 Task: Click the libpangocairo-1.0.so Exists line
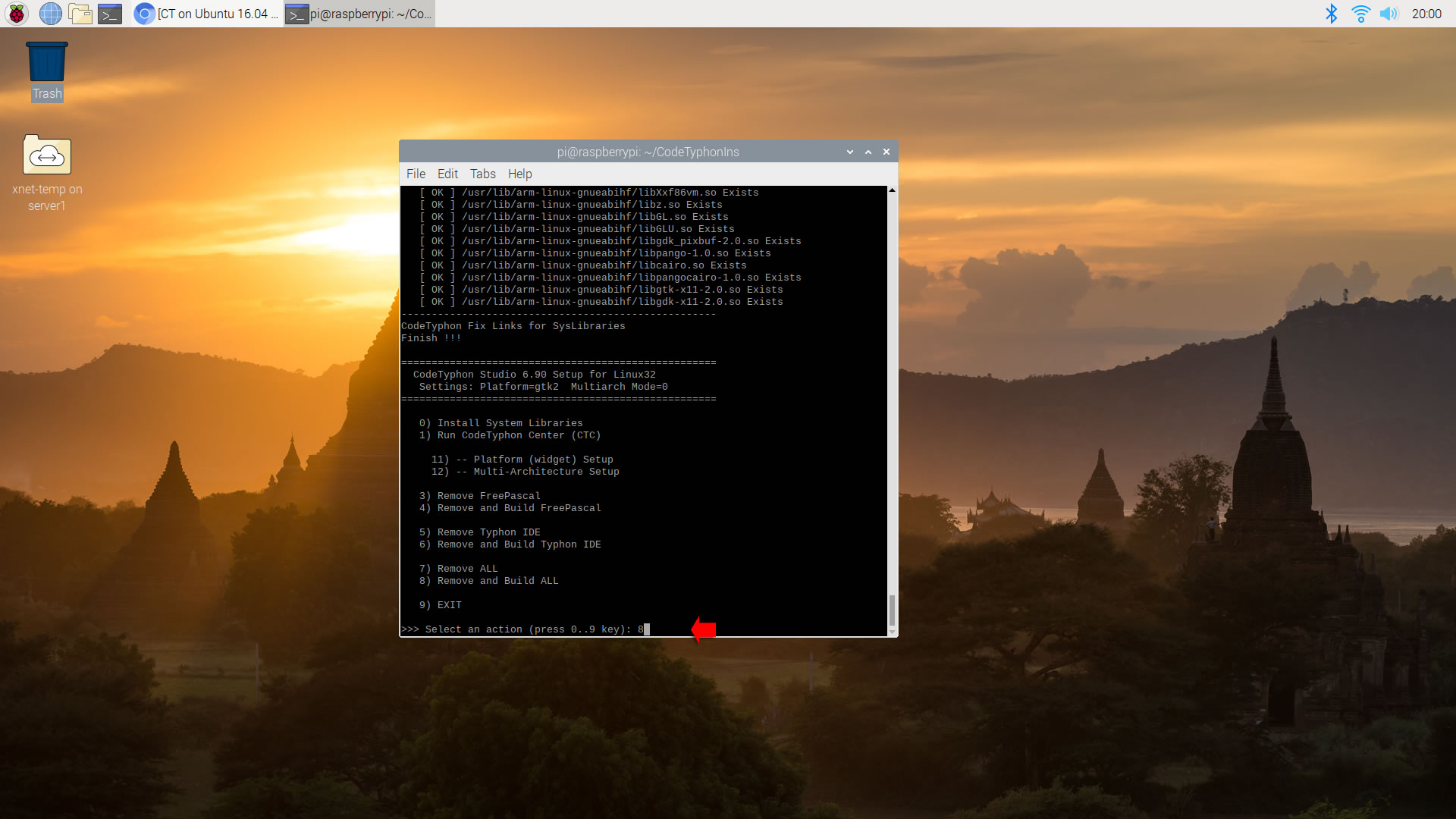[610, 278]
